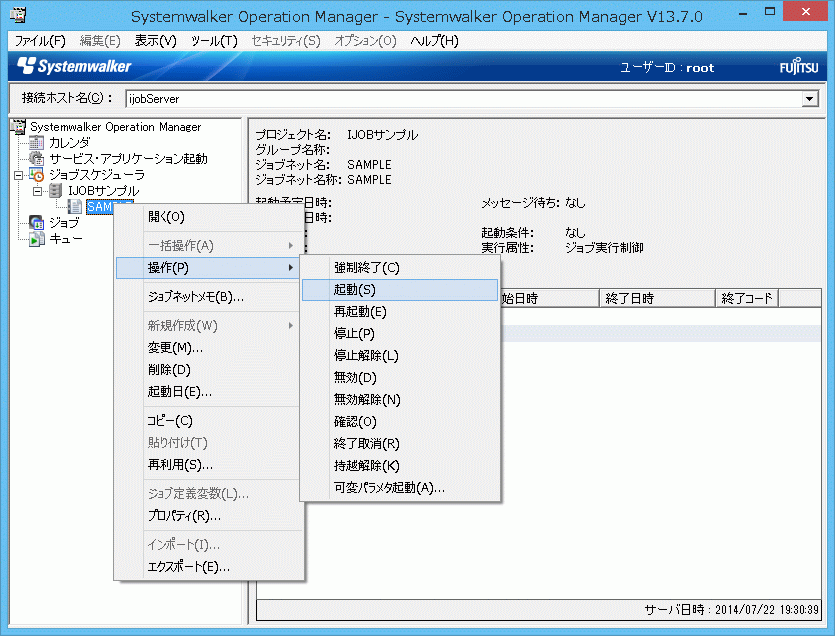Open the 編集(E) menu

click(100, 41)
